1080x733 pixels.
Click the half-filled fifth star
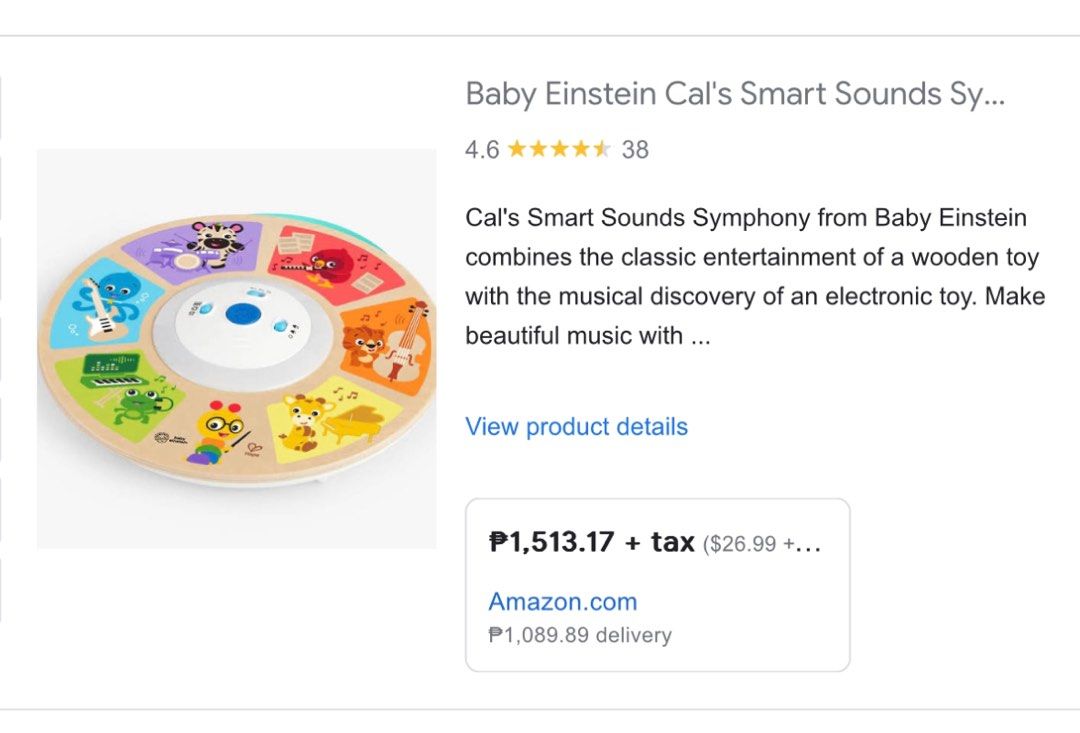tap(599, 148)
